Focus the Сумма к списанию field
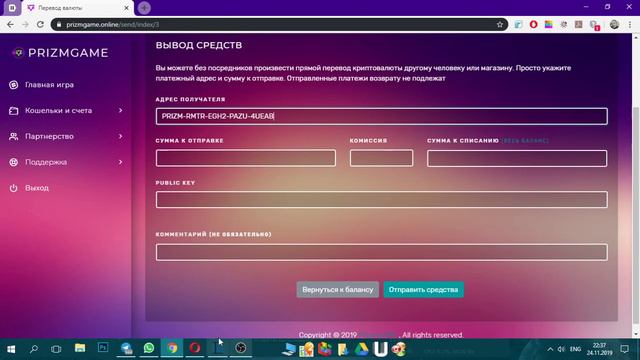This screenshot has height=360, width=640. (x=517, y=158)
